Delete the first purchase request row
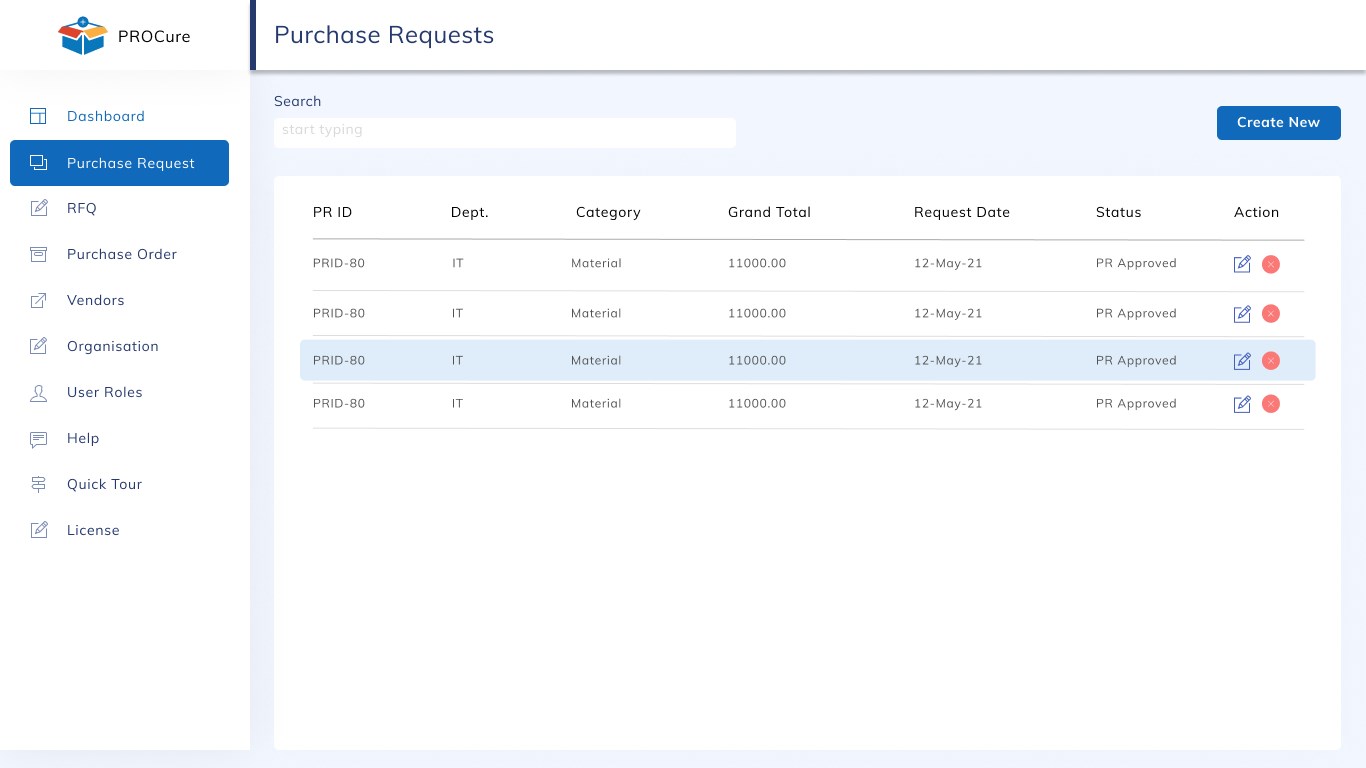1366x768 pixels. click(x=1271, y=264)
